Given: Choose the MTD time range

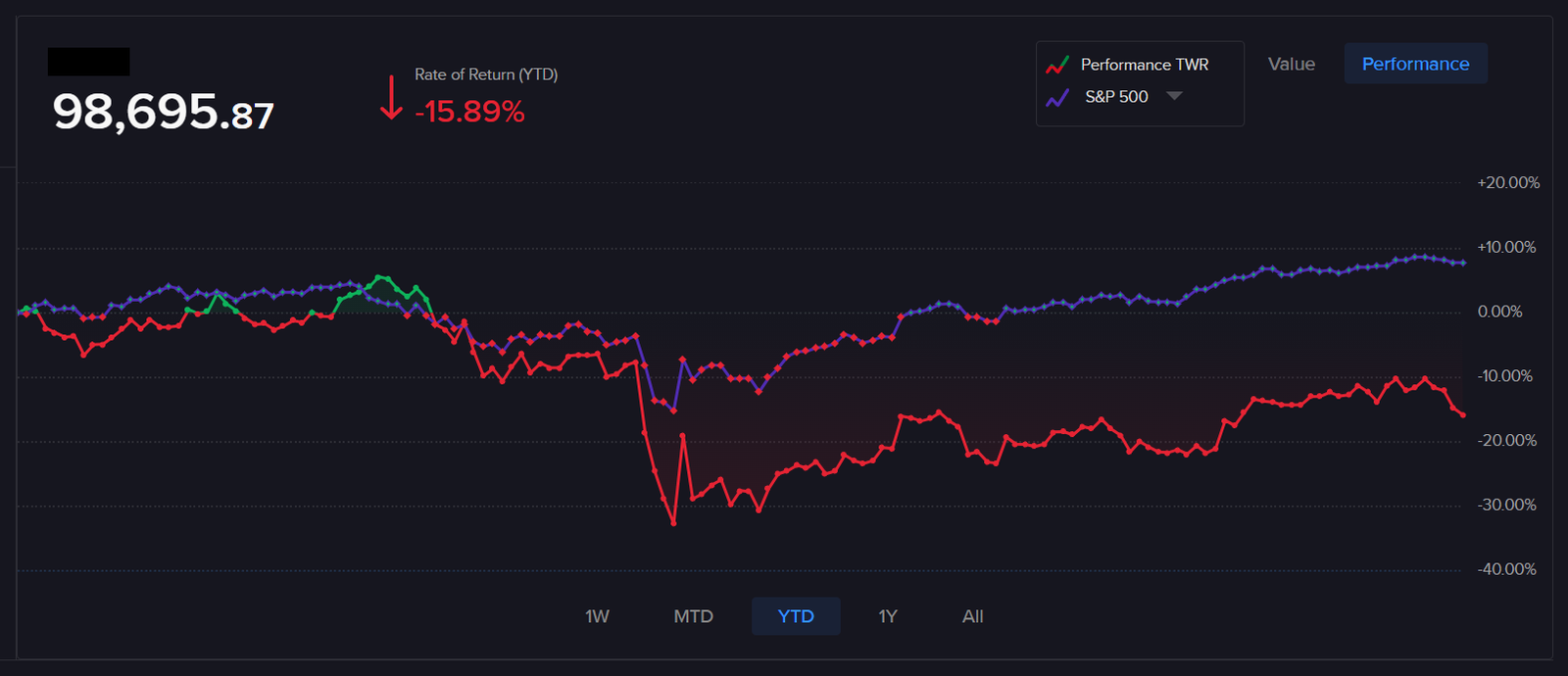Looking at the screenshot, I should (693, 616).
